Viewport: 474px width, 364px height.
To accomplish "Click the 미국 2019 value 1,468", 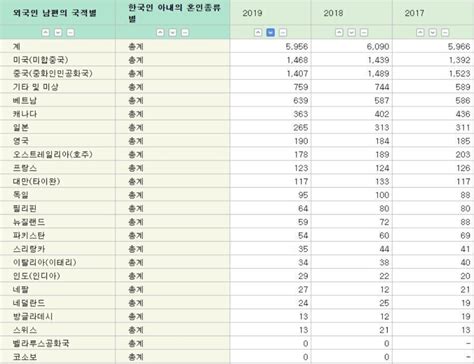I will coord(297,60).
